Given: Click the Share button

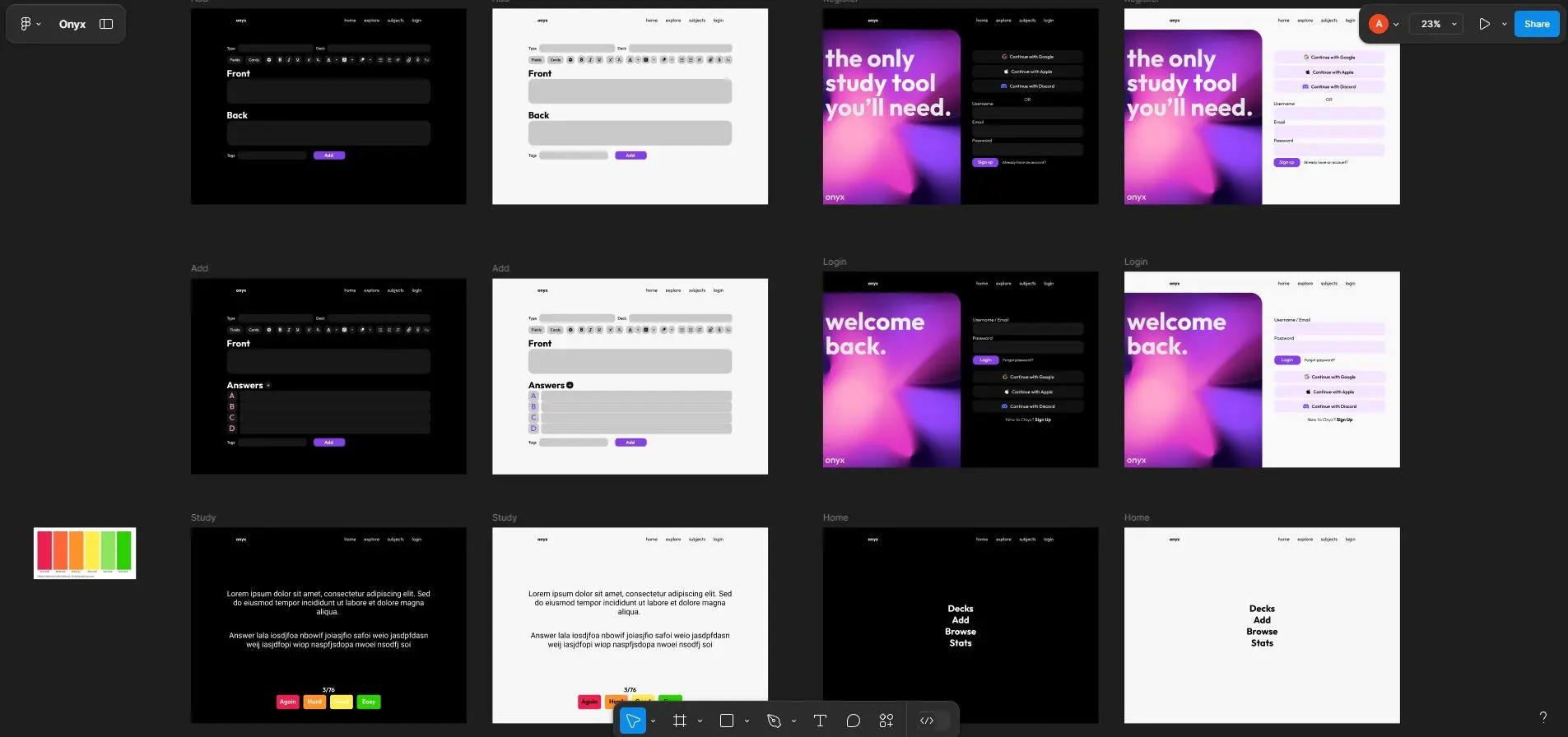Looking at the screenshot, I should click(1536, 24).
